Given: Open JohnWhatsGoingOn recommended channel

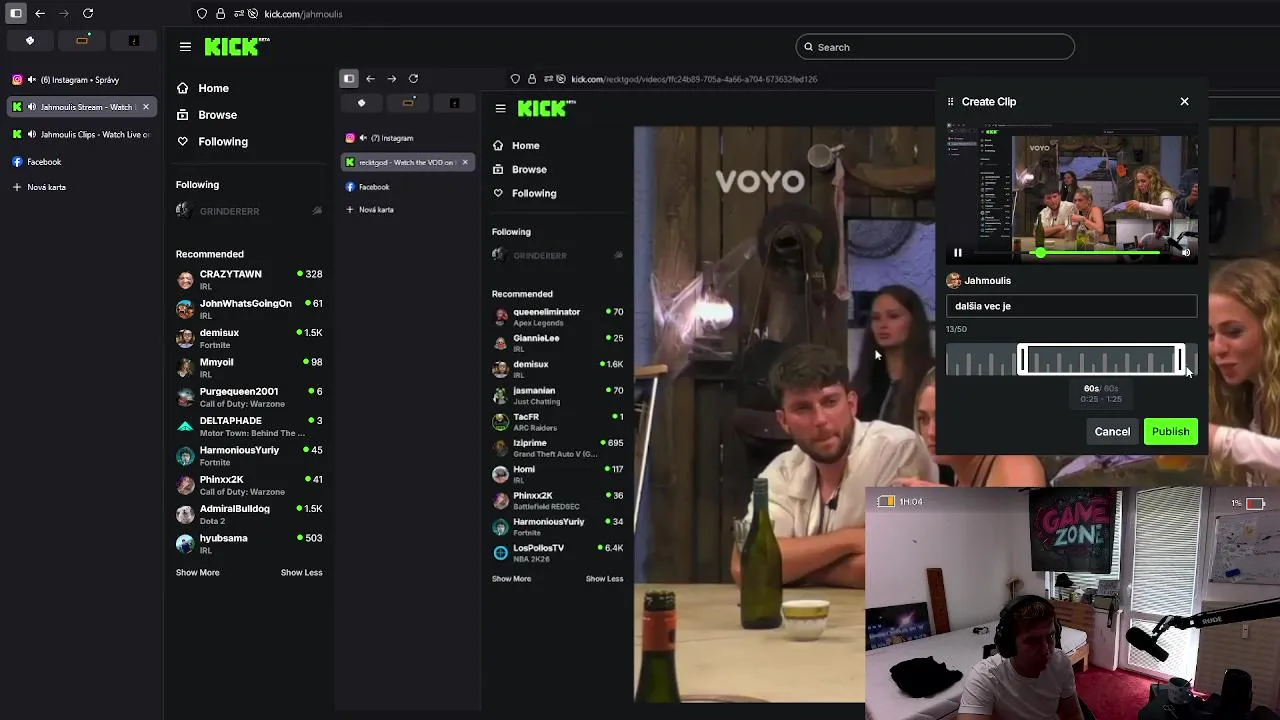Looking at the screenshot, I should pos(248,309).
